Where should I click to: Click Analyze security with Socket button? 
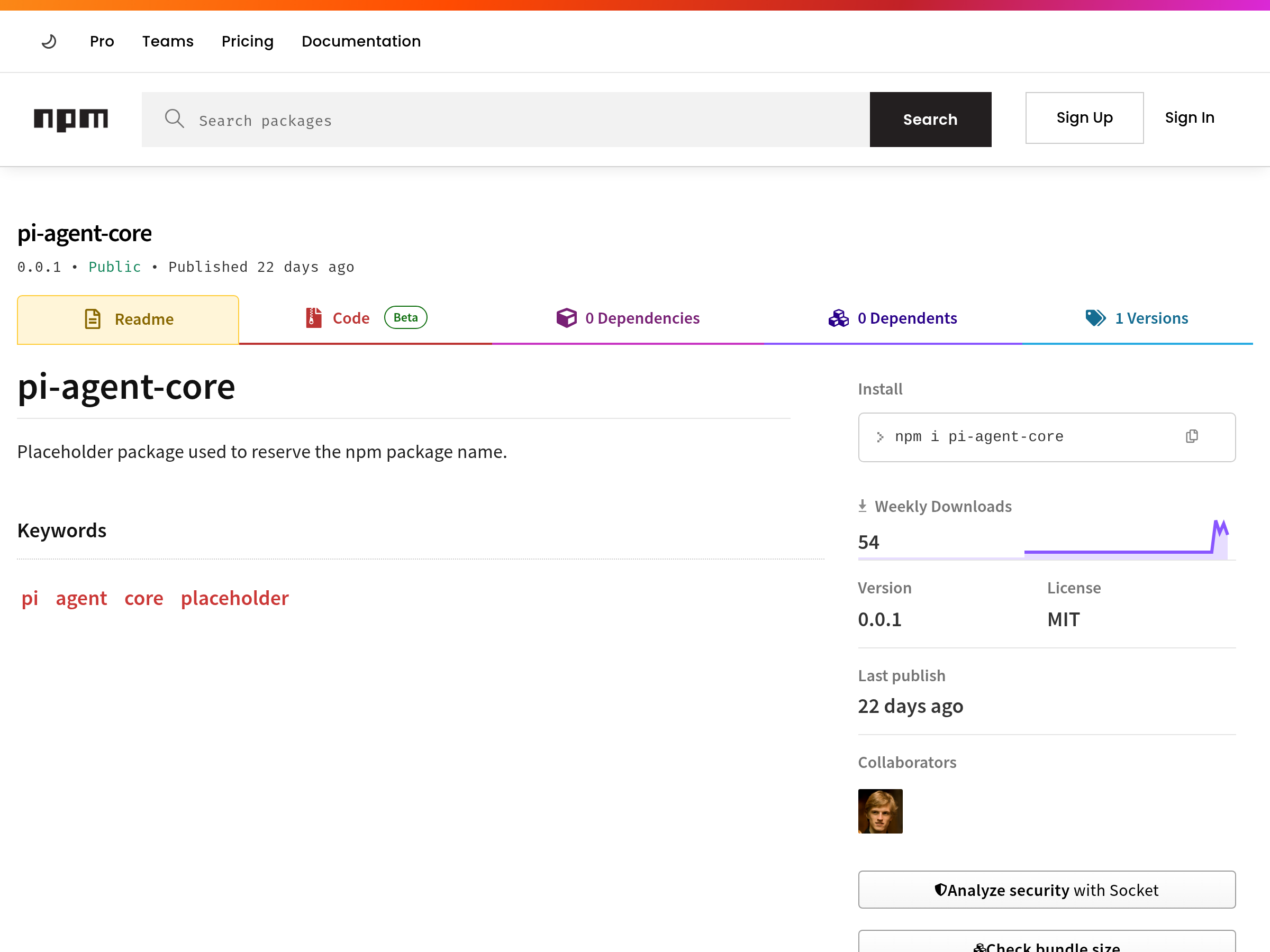[1047, 890]
